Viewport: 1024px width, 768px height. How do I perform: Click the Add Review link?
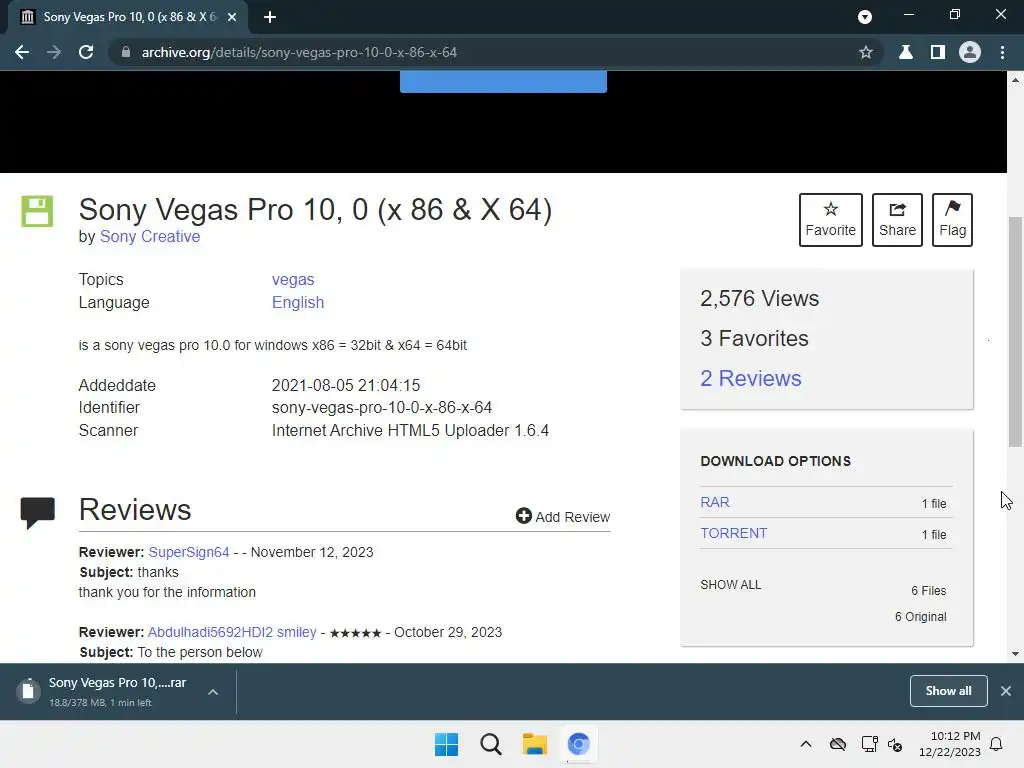[x=563, y=517]
